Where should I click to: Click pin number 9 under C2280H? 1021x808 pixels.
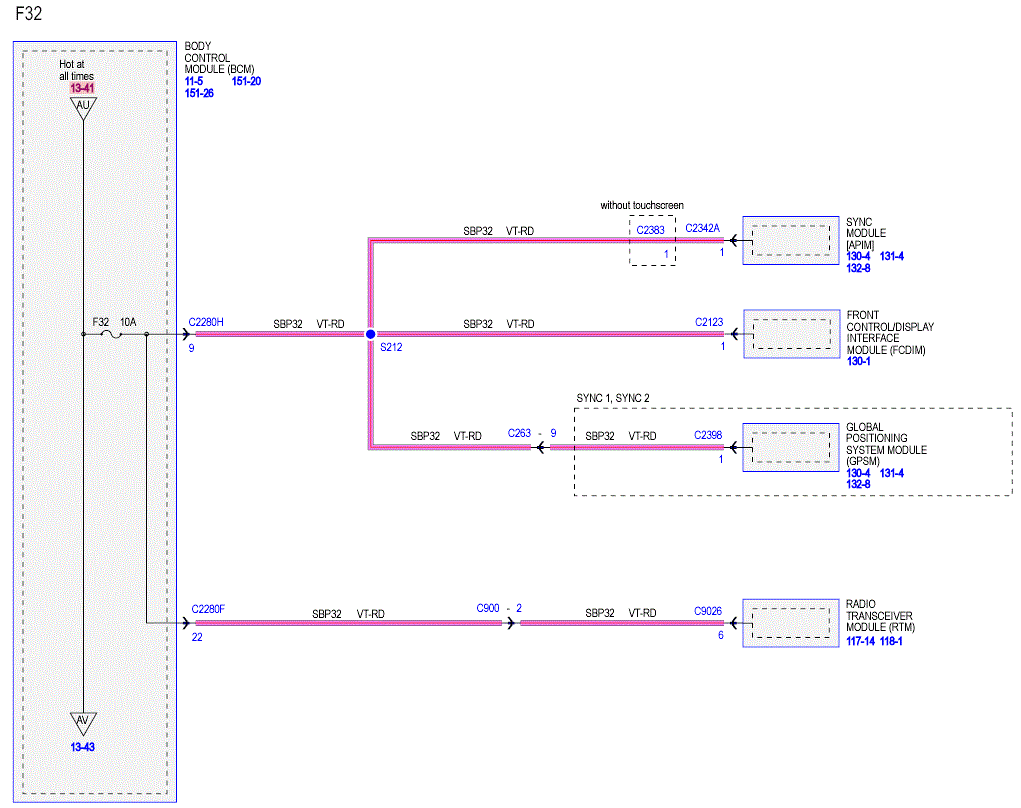[191, 348]
